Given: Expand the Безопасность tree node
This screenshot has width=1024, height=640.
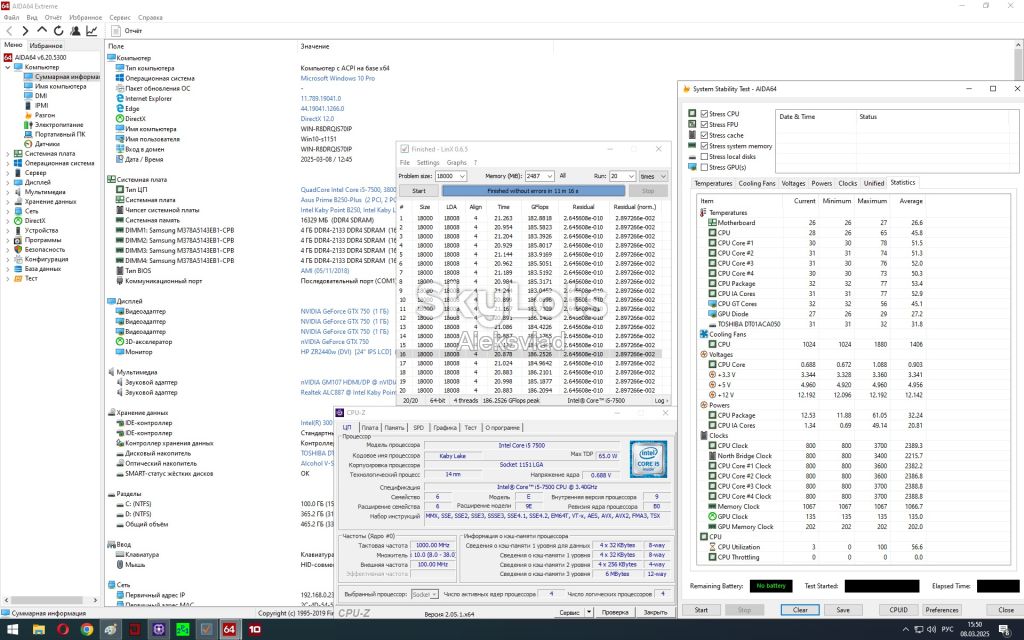Looking at the screenshot, I should 8,249.
